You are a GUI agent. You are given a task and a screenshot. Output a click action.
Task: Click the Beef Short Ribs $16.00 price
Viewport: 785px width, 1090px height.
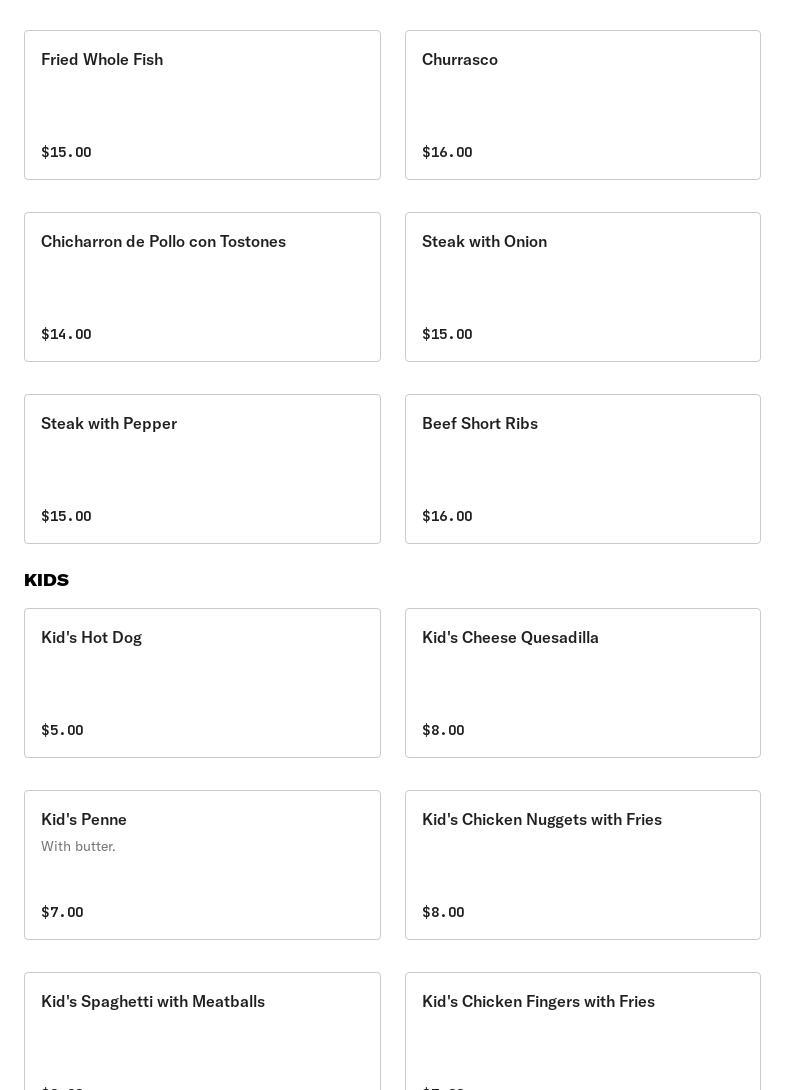(447, 516)
